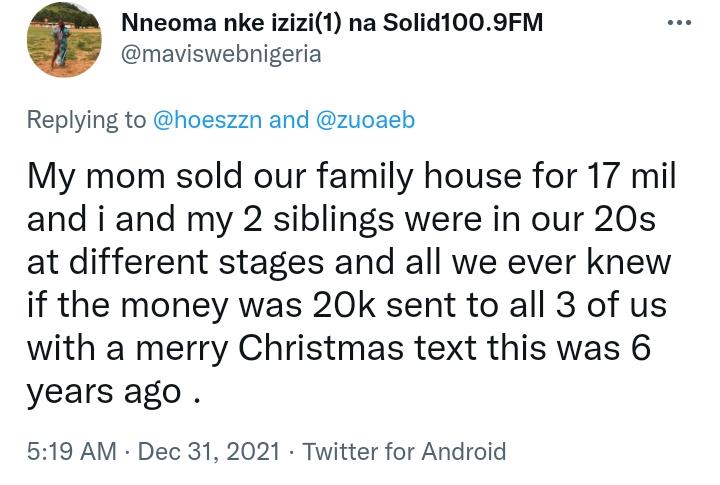The height and width of the screenshot is (485, 720).
Task: Click the tweet line starting 'My mom sold'
Action: click(352, 177)
